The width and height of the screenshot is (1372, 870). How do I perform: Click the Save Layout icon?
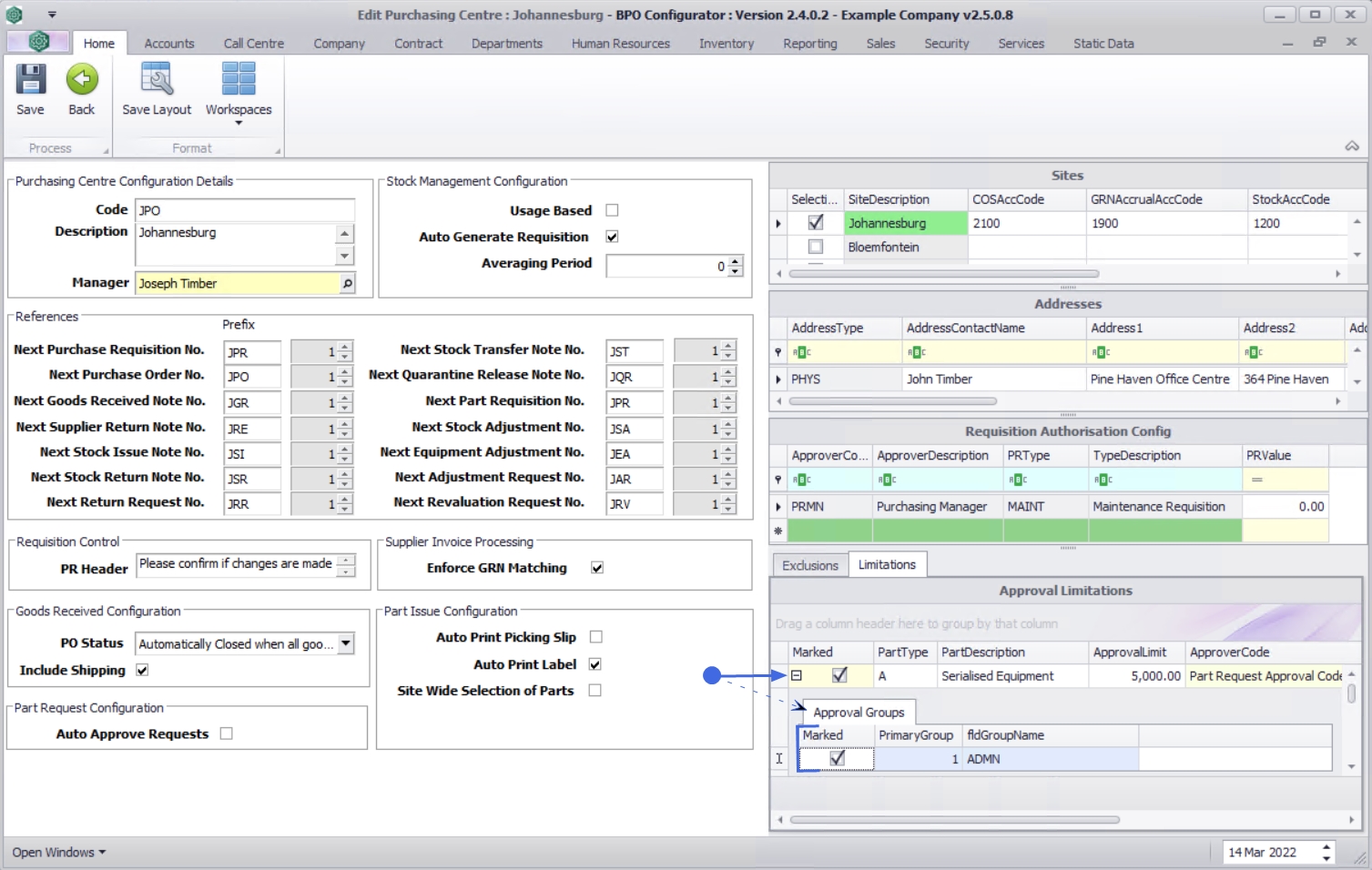tap(157, 80)
